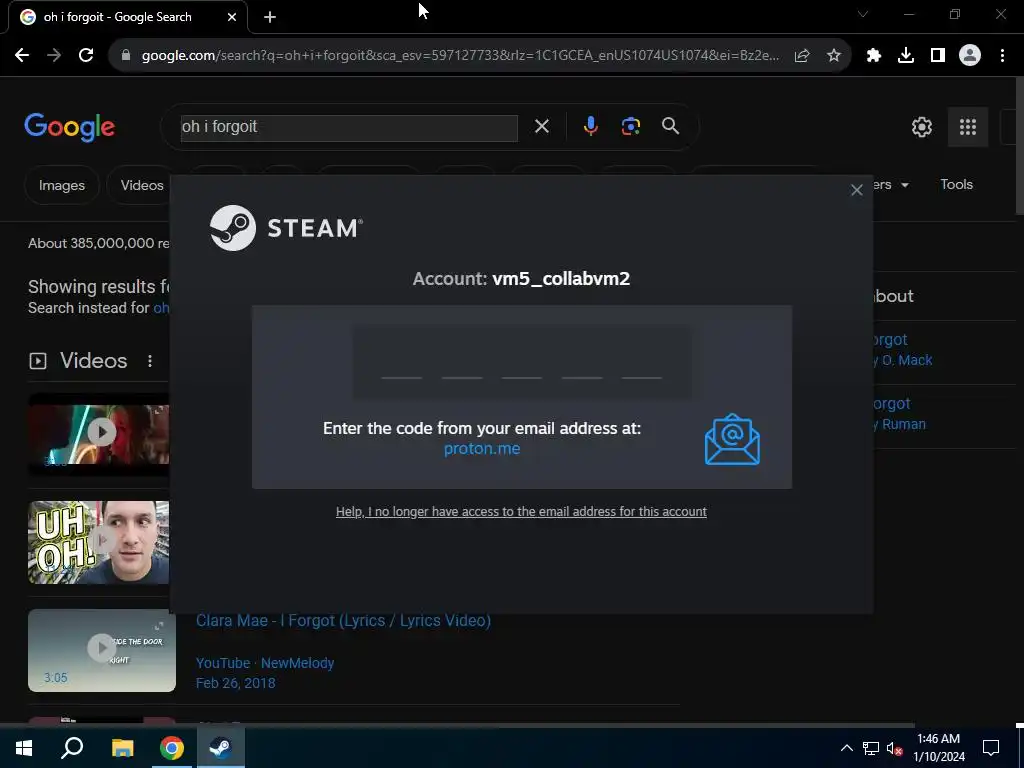Open the Windows Start menu

tap(24, 748)
